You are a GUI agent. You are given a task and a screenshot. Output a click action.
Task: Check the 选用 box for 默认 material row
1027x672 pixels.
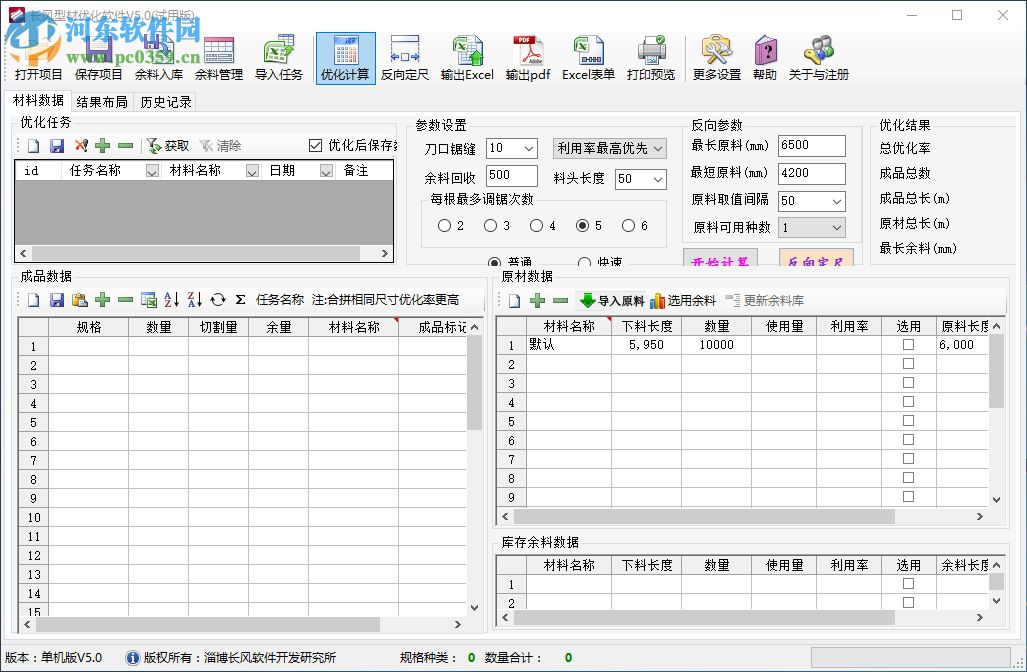907,344
